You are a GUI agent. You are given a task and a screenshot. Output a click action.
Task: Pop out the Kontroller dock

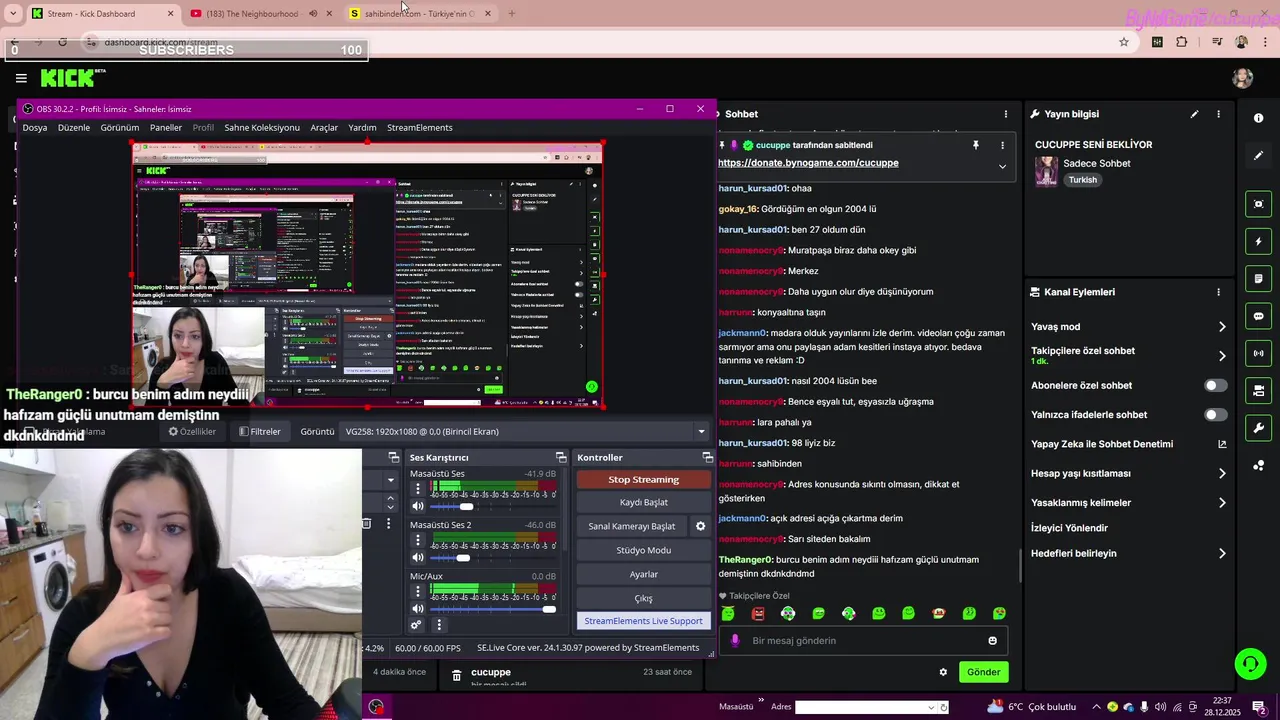[x=707, y=457]
